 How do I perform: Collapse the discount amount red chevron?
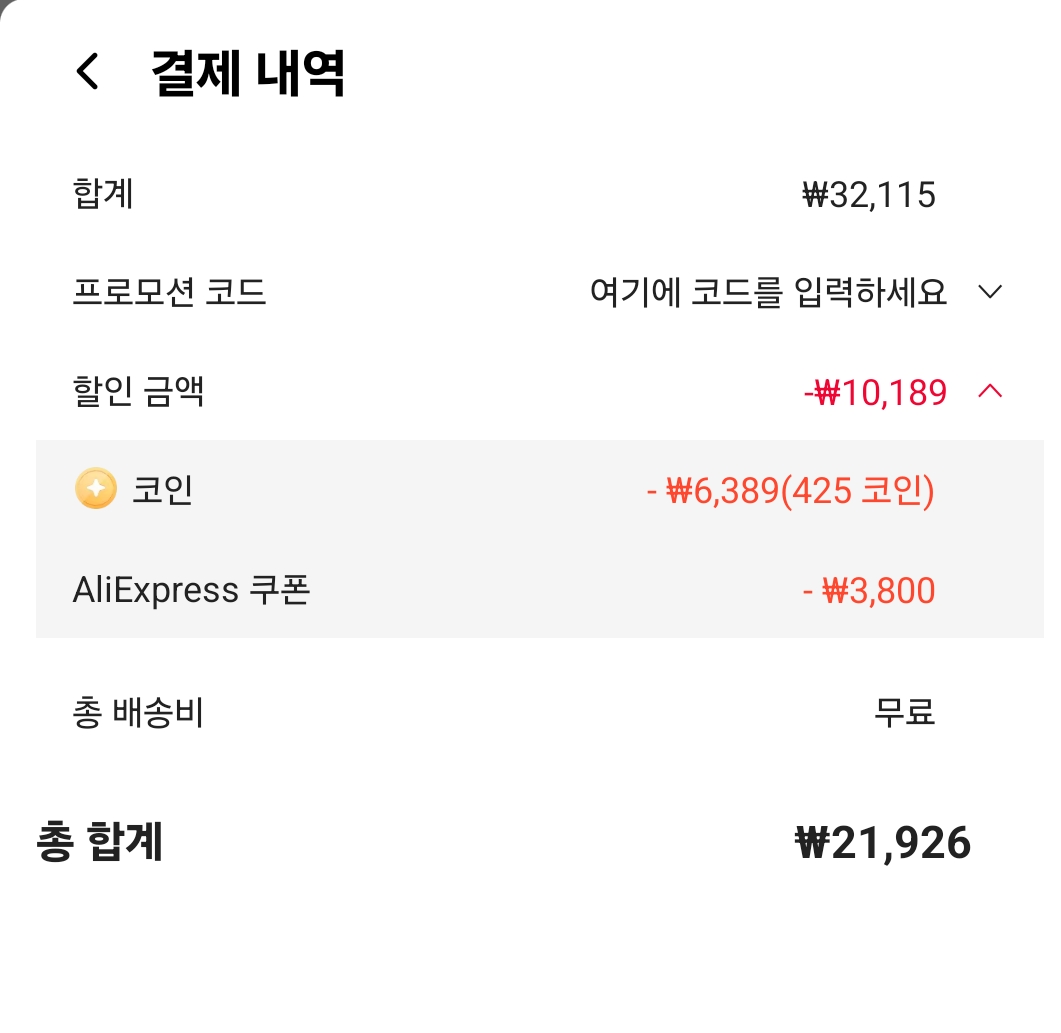(990, 391)
